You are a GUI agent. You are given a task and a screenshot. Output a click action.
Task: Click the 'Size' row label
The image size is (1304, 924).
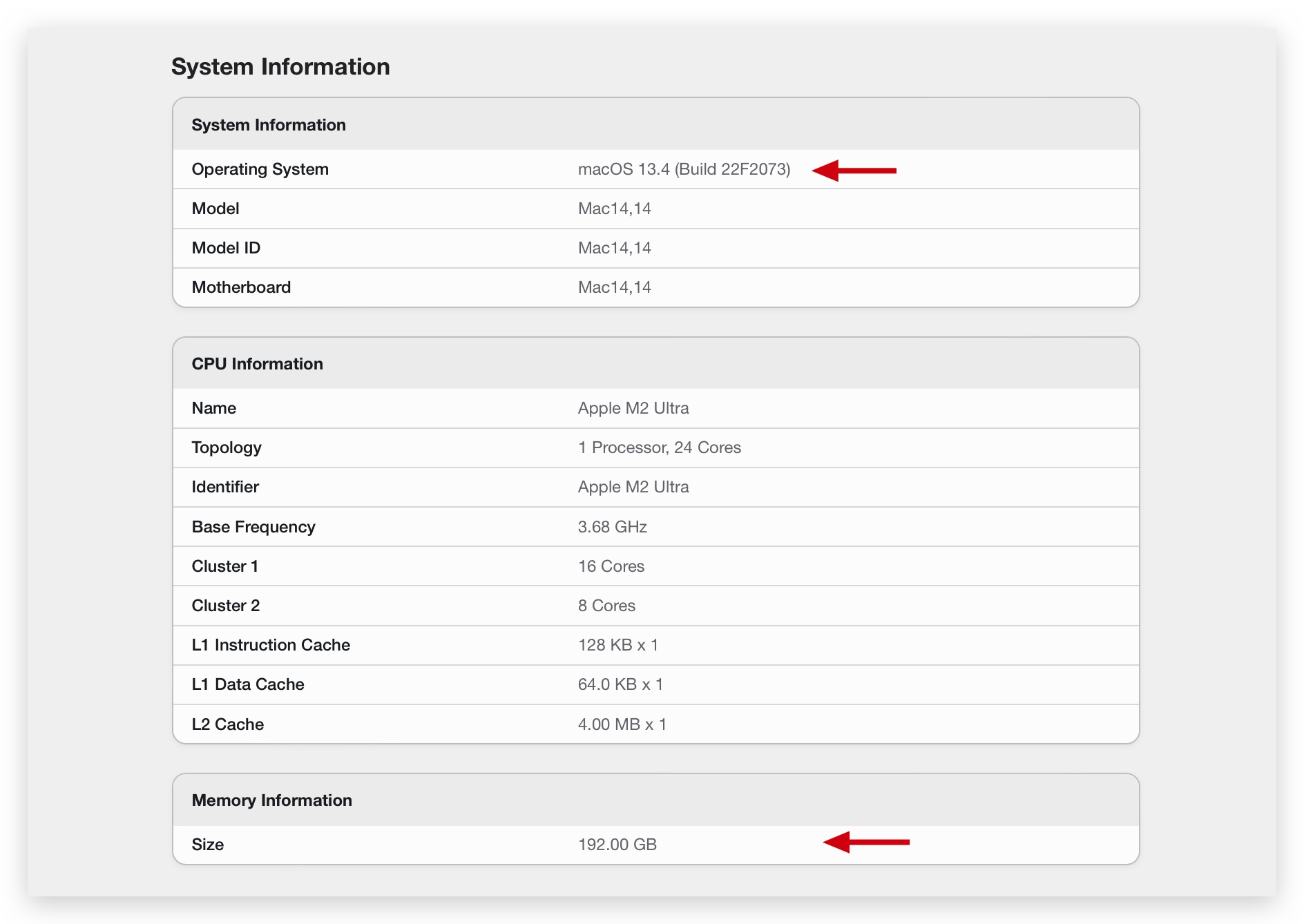pos(208,845)
